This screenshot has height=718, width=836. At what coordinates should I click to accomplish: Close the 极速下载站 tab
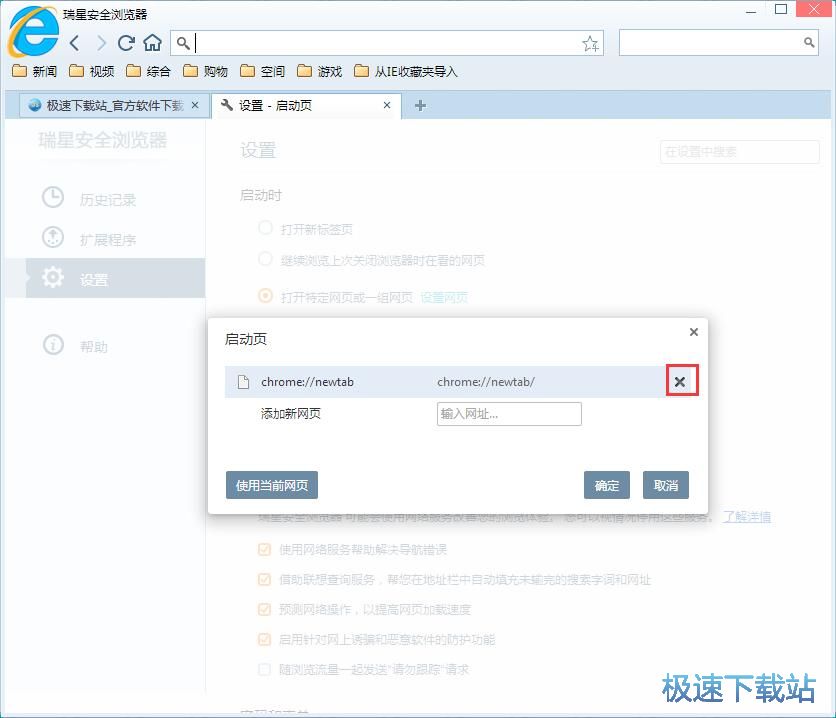tap(195, 106)
